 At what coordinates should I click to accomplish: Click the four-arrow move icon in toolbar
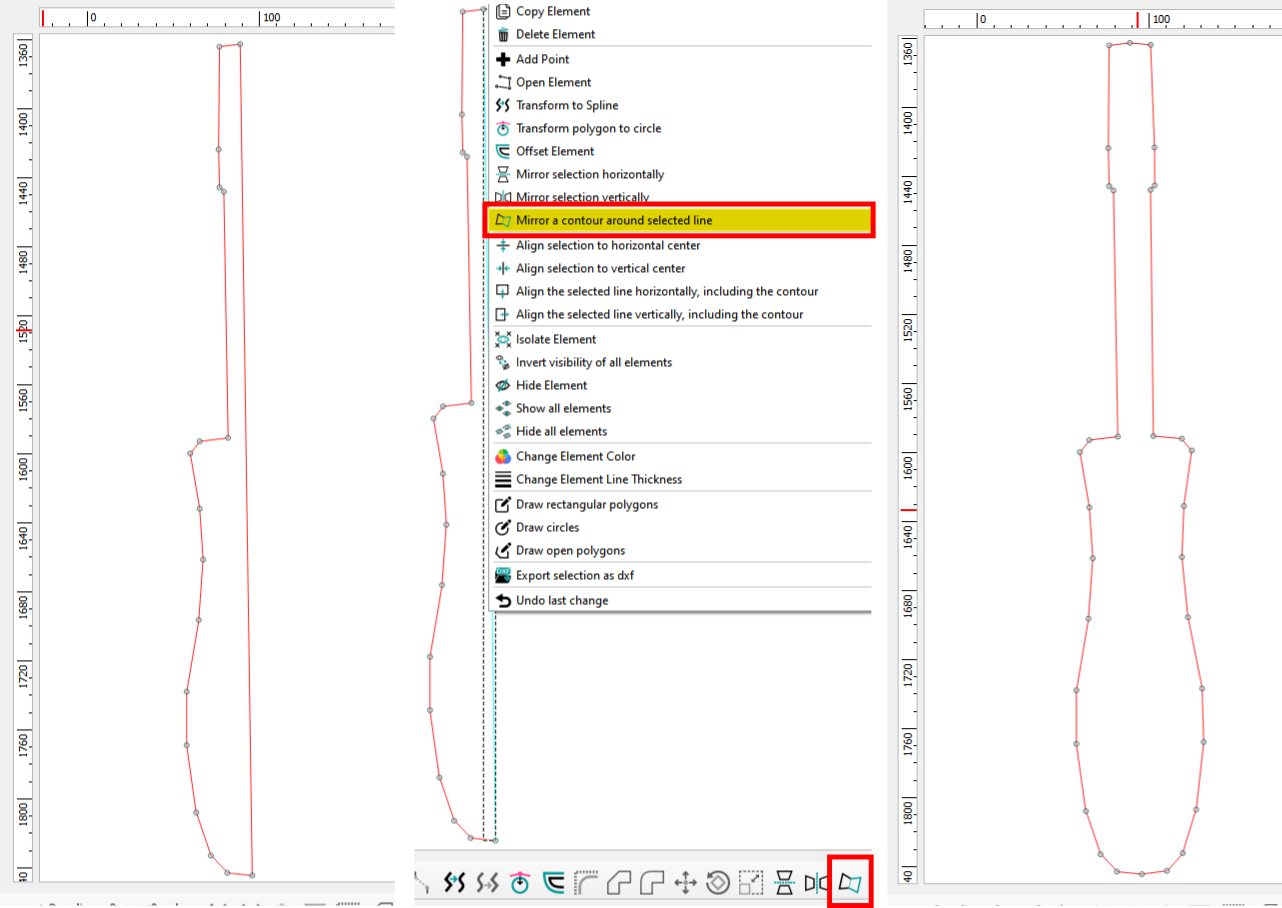[685, 882]
